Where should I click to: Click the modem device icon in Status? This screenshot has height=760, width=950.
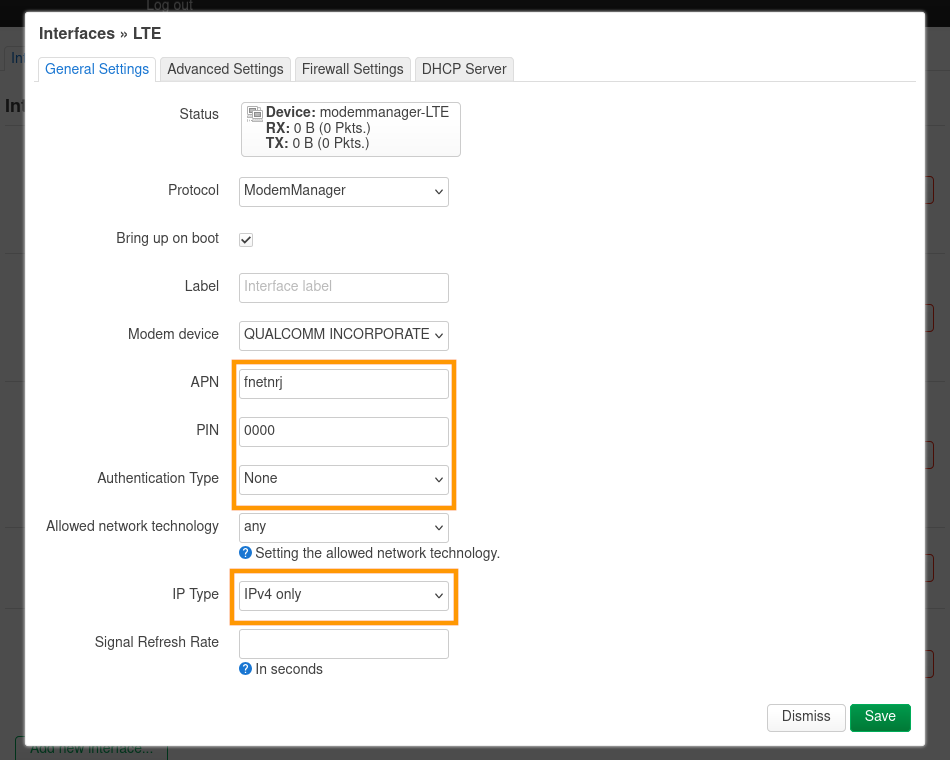[255, 113]
